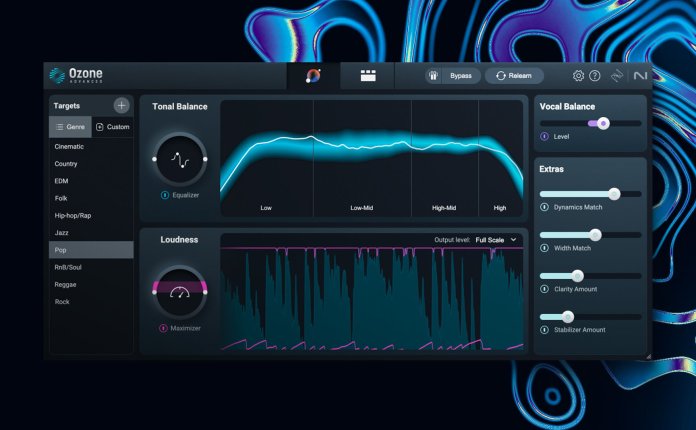
Task: Click the Loudness Maximizer dial
Action: [x=180, y=292]
